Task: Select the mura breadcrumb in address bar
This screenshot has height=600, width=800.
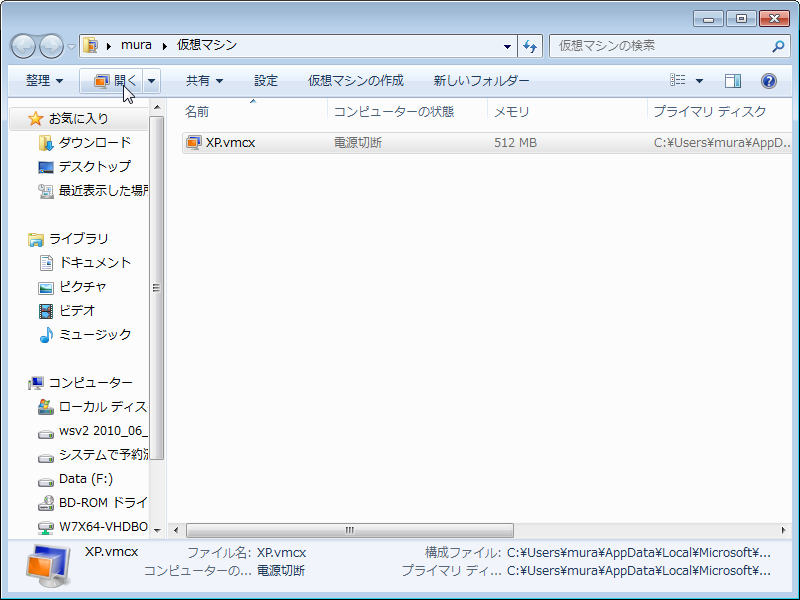Action: pyautogui.click(x=136, y=45)
